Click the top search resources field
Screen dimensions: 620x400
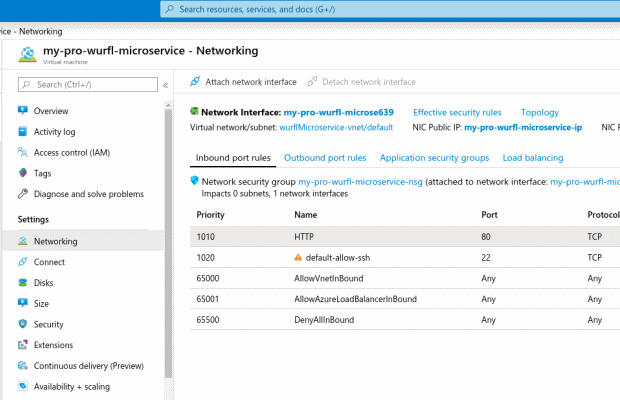click(x=390, y=9)
